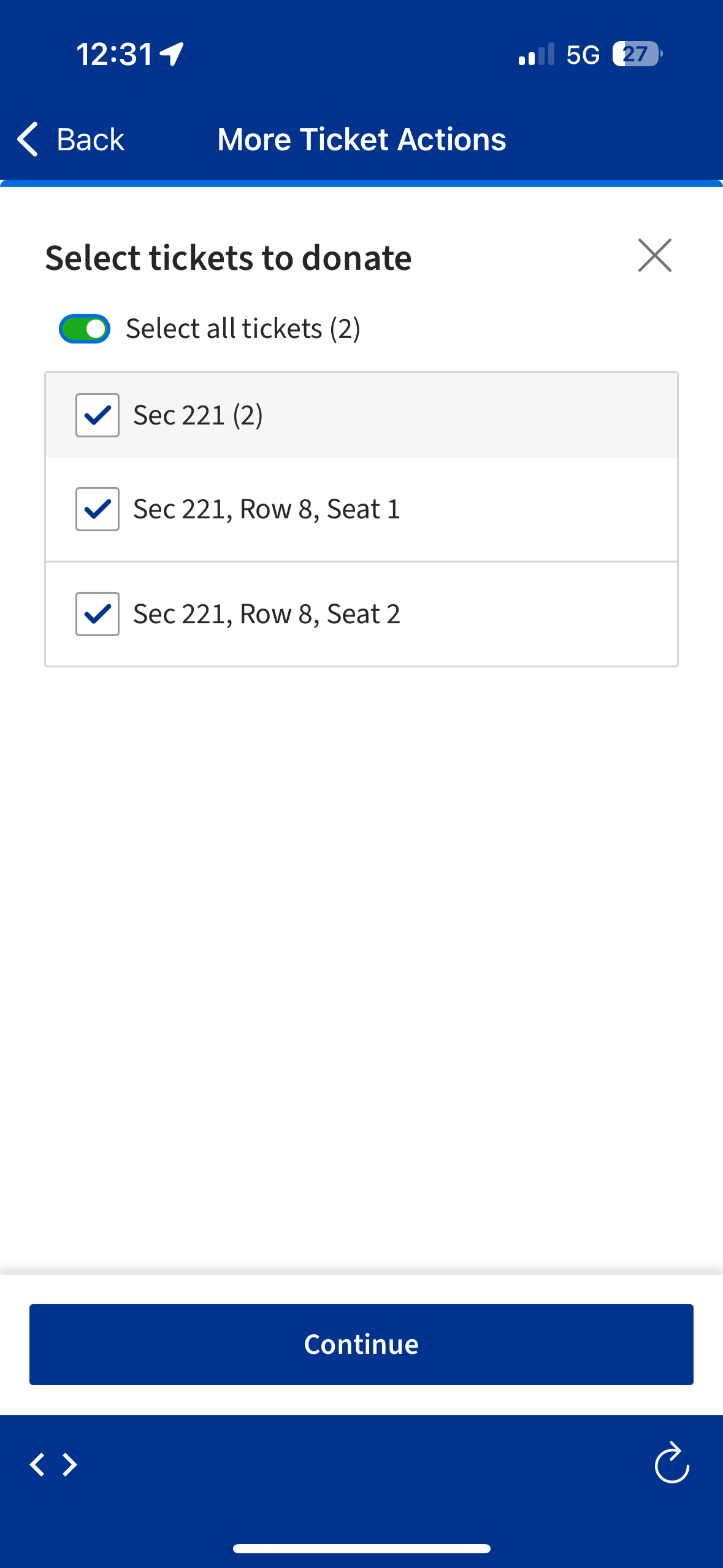Tap the 12:31 clock in status bar
The height and width of the screenshot is (1568, 723).
click(x=115, y=54)
